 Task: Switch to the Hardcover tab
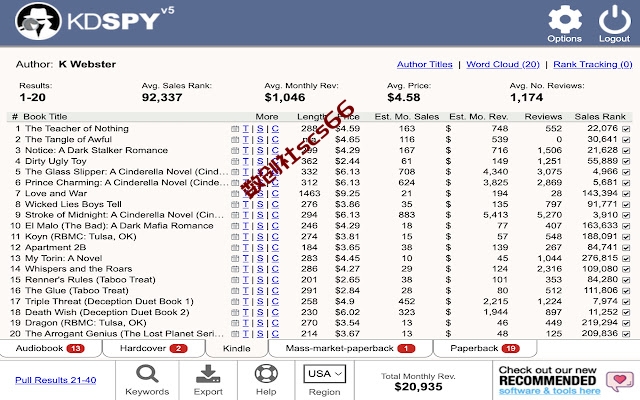click(153, 349)
